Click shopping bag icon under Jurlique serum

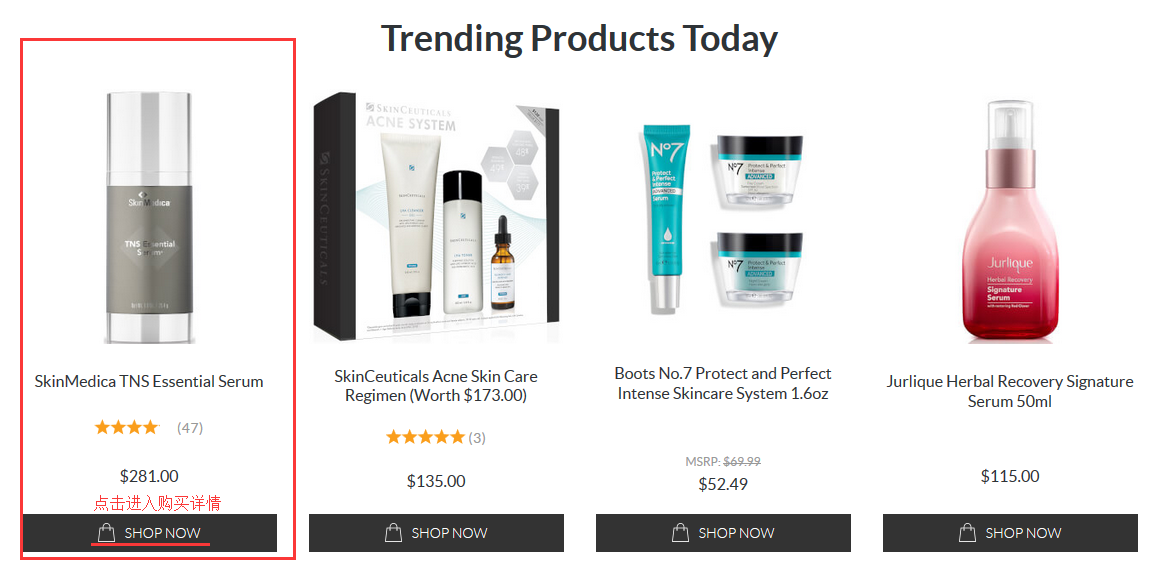(x=968, y=533)
